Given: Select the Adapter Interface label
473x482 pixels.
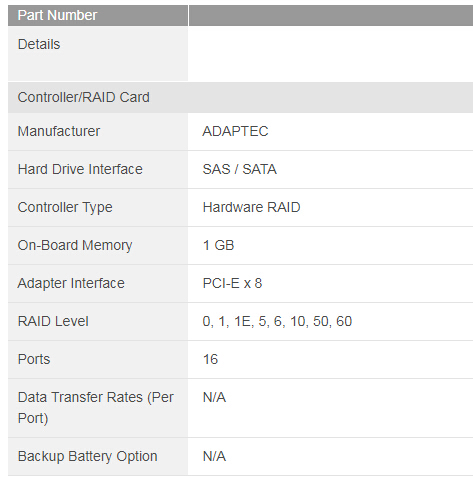Looking at the screenshot, I should tap(71, 284).
